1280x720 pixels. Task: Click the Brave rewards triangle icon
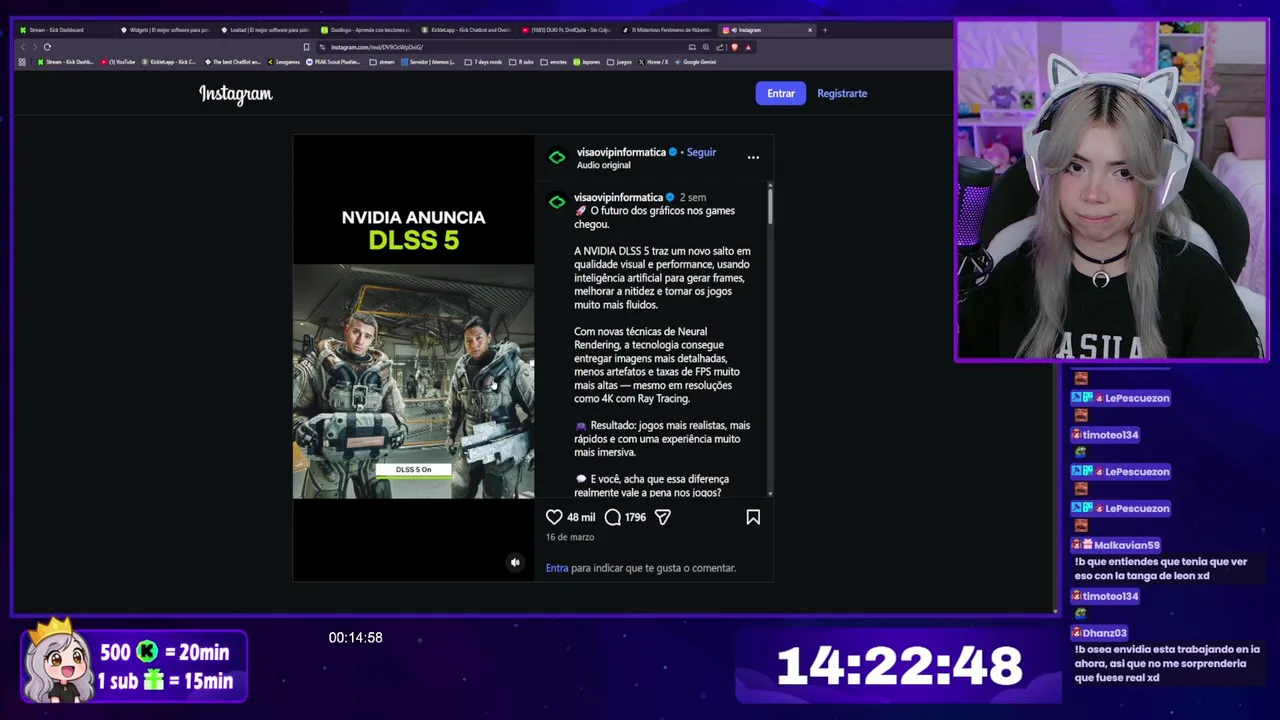pos(748,47)
